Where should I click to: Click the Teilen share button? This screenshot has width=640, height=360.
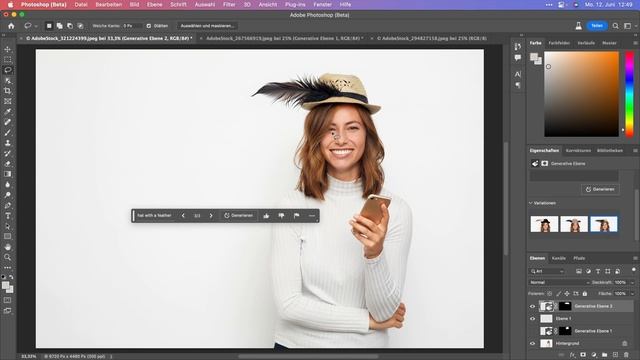597,26
